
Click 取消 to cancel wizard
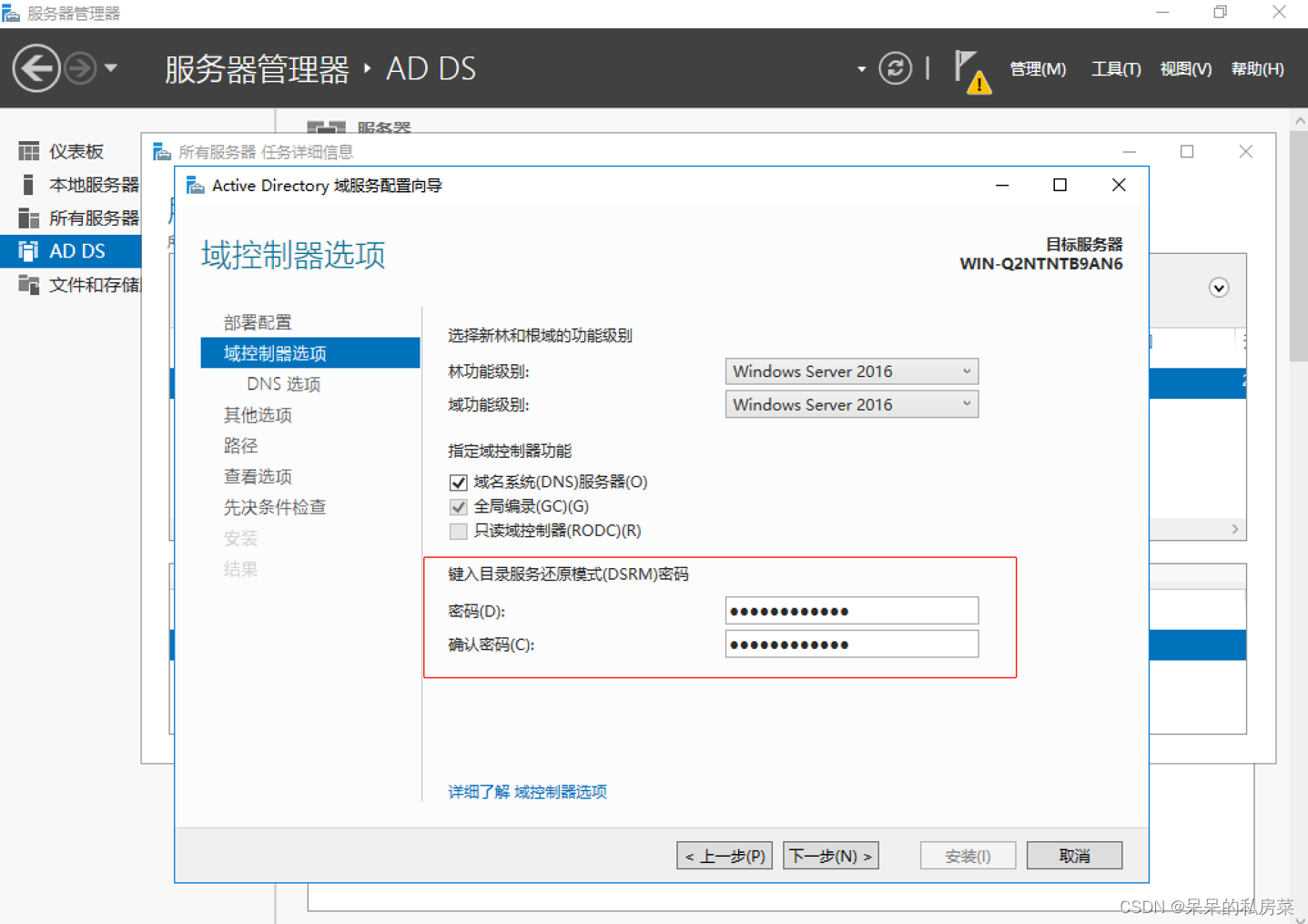point(1074,856)
